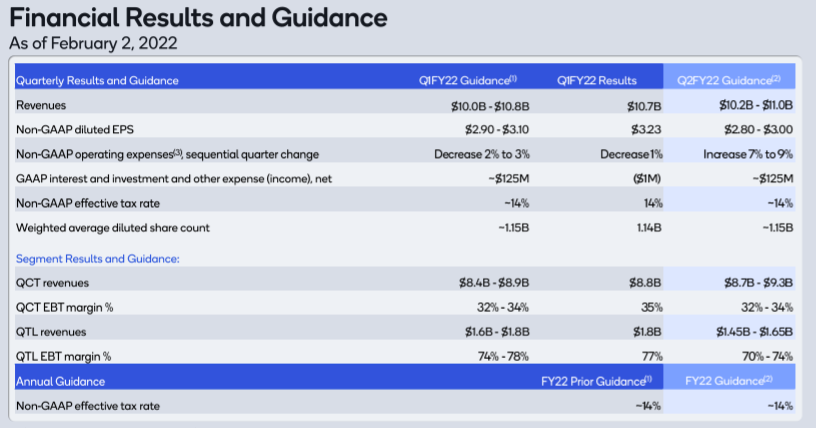The width and height of the screenshot is (816, 428).
Task: Select the Weighted average diluted share count label
Action: click(x=113, y=228)
